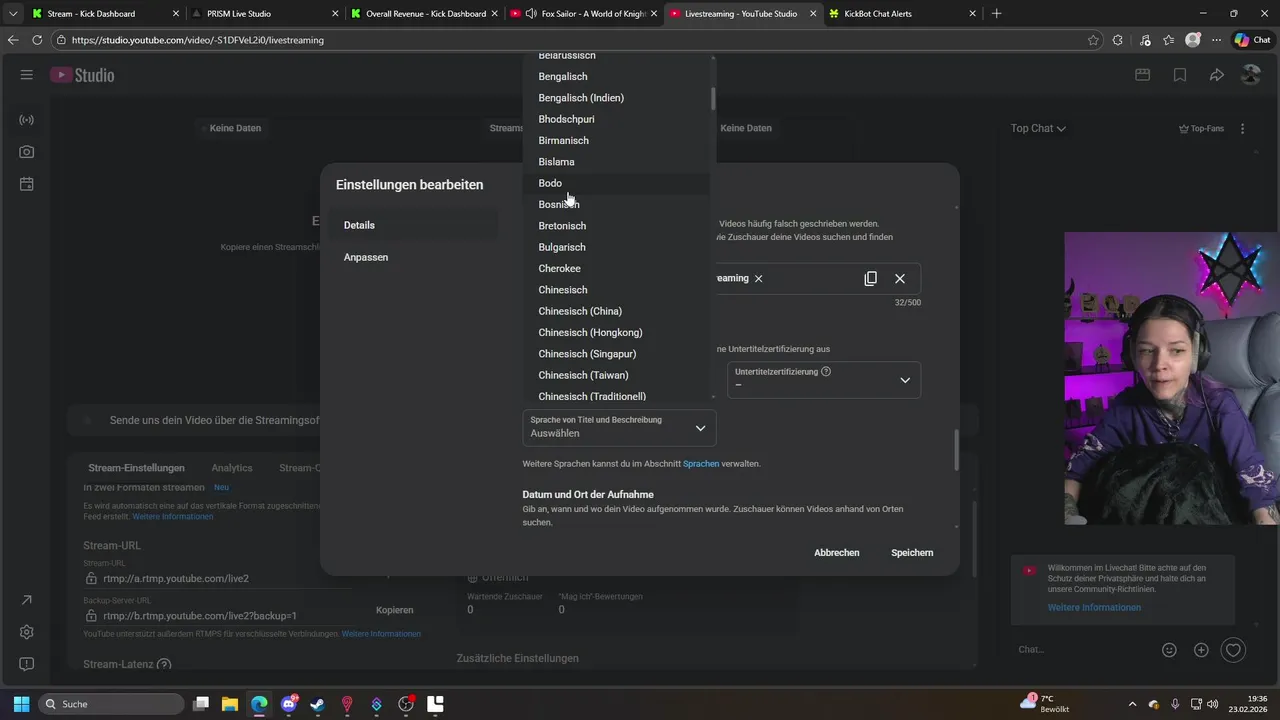Select the Webcam sidebar camera icon
Image resolution: width=1280 pixels, height=720 pixels.
27,152
